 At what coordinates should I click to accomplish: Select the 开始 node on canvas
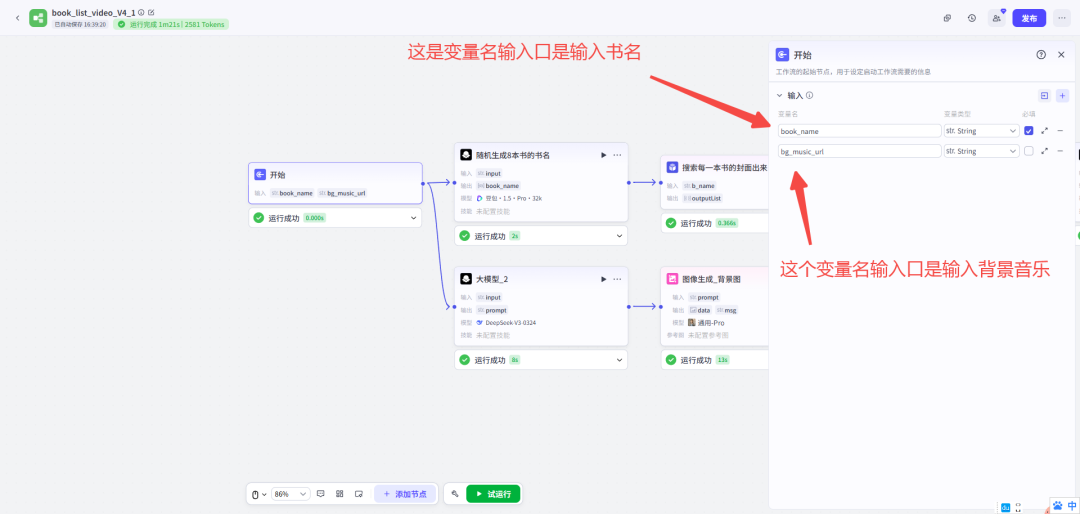pyautogui.click(x=335, y=183)
